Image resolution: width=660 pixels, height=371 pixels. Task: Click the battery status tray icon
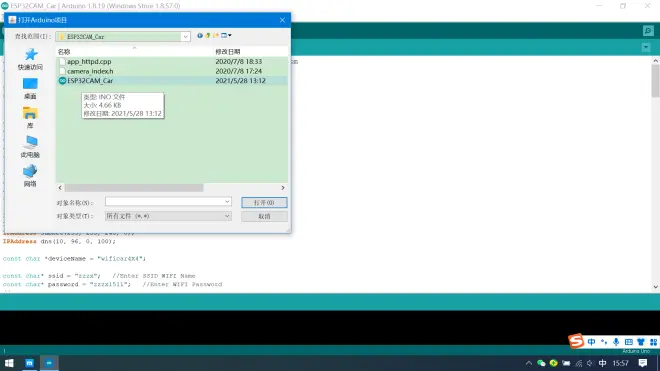pos(566,363)
